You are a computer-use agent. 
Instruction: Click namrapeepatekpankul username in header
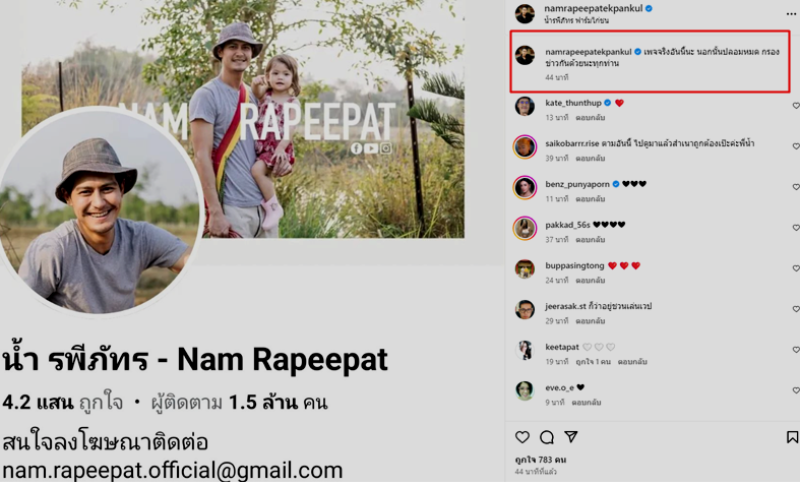(593, 8)
